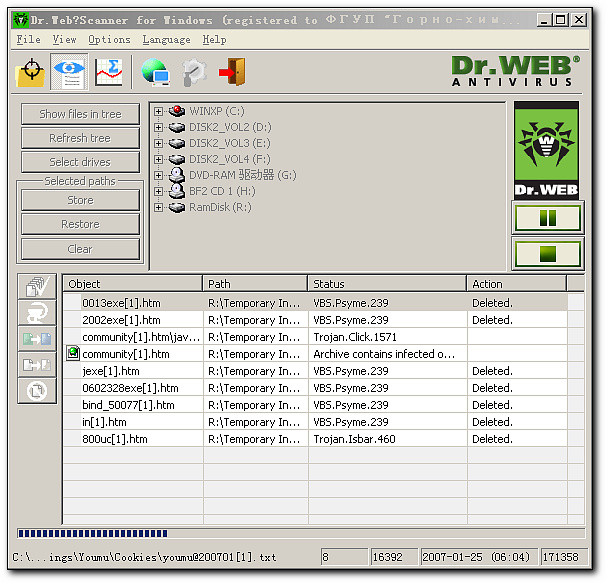Image resolution: width=606 pixels, height=583 pixels.
Task: Click the Dr.WEB spider logo panel
Action: (x=546, y=150)
